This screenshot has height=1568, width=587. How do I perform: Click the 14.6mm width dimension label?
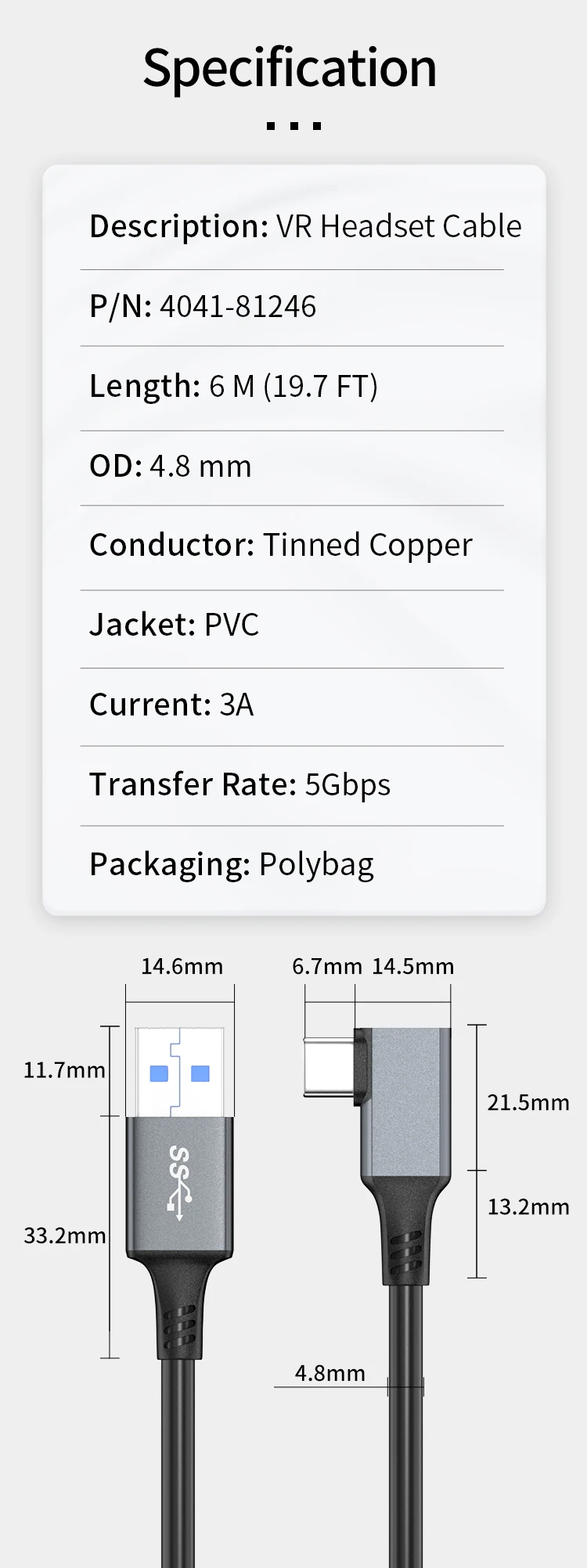click(x=182, y=966)
